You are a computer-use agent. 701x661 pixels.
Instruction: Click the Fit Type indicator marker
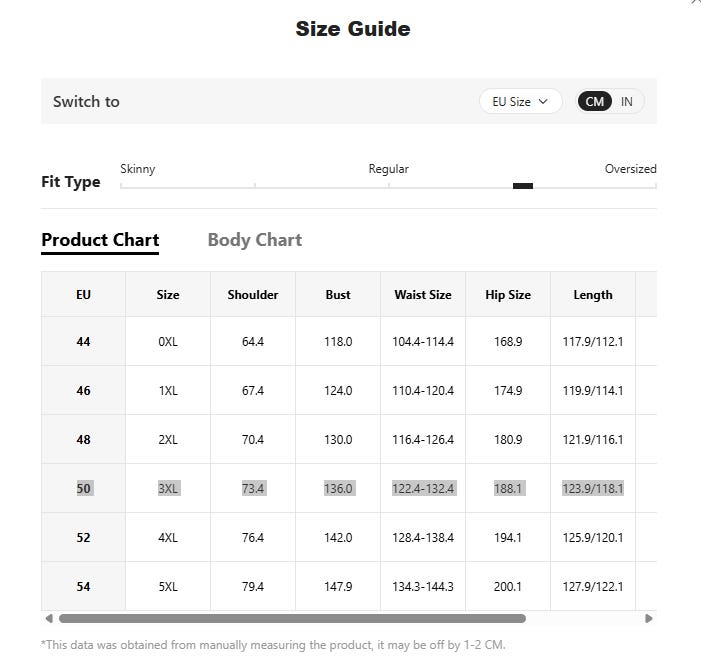[523, 186]
